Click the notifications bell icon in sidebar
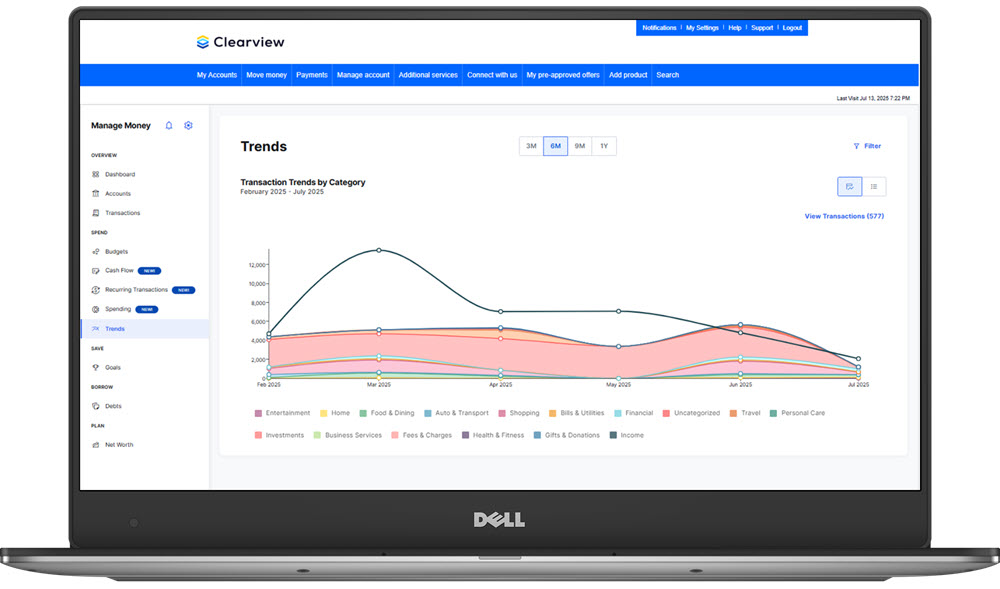 pyautogui.click(x=169, y=126)
